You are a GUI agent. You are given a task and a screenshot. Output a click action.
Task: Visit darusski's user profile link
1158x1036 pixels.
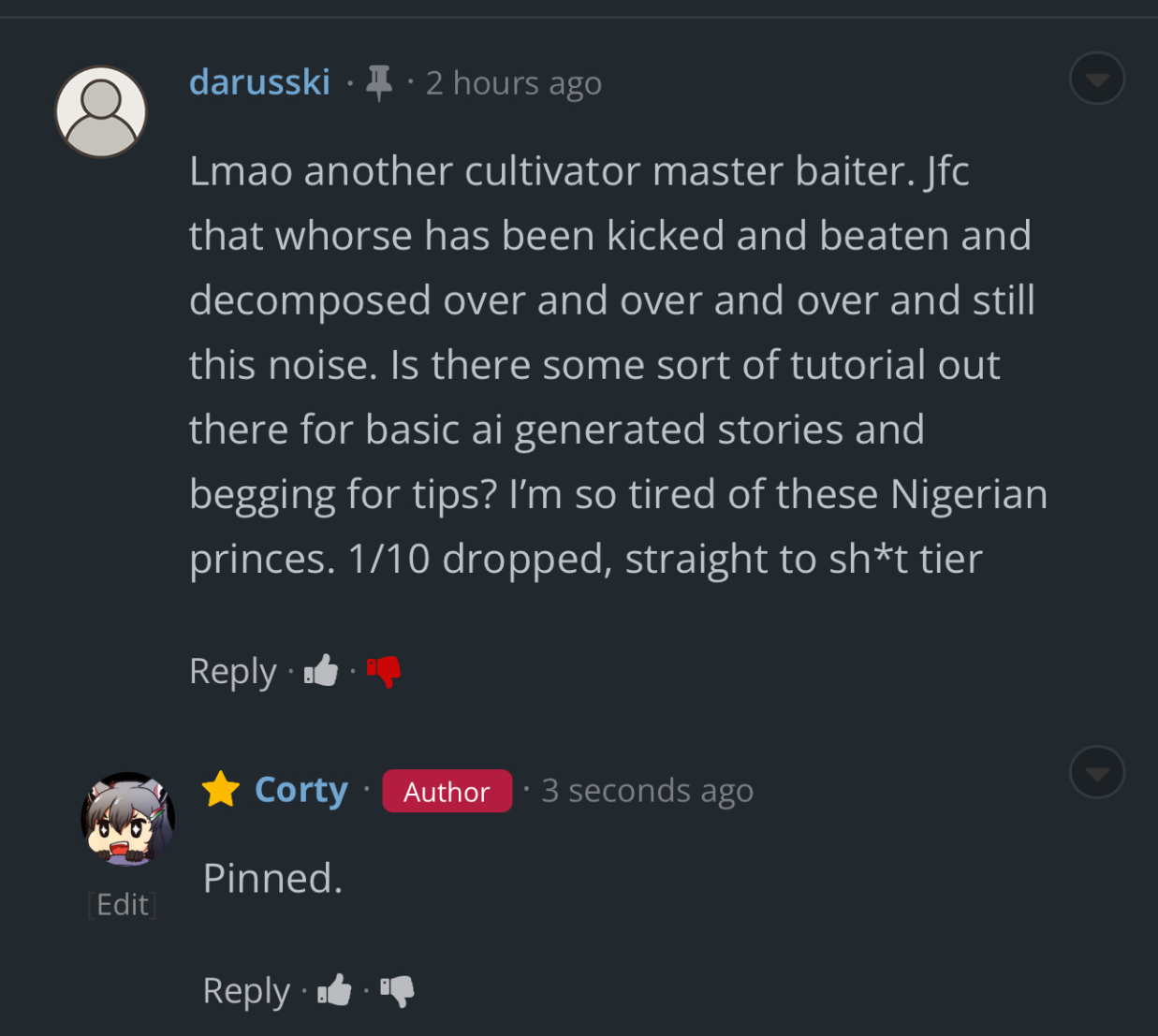point(259,82)
